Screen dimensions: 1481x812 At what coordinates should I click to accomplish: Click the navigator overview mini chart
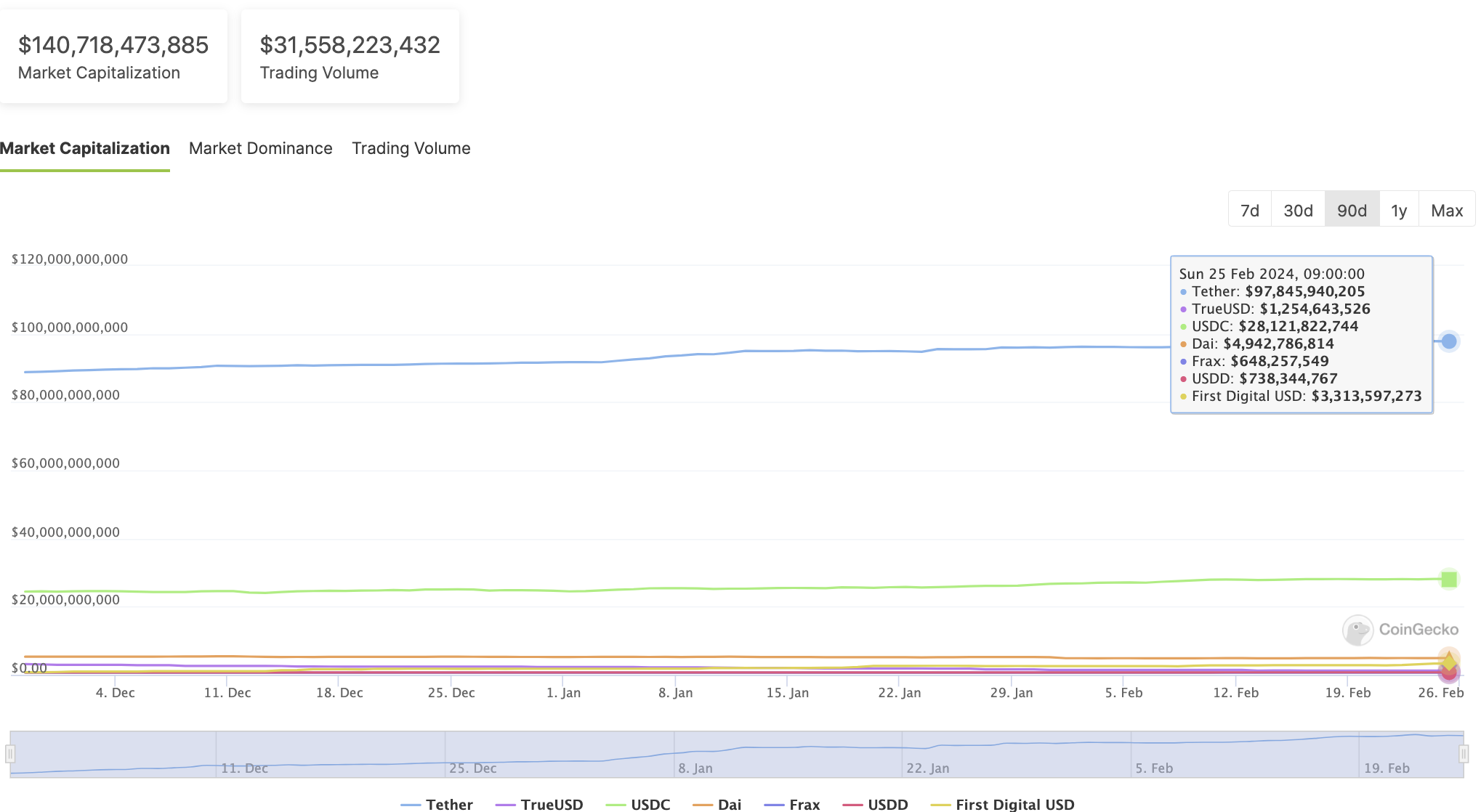tap(737, 754)
